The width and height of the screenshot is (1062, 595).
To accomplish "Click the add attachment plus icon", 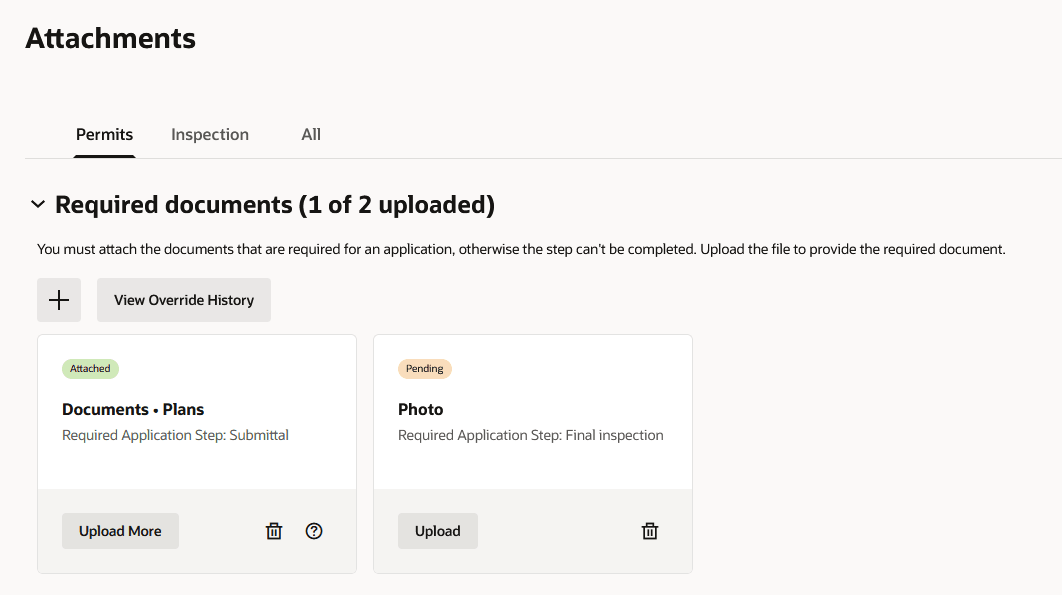I will (58, 299).
